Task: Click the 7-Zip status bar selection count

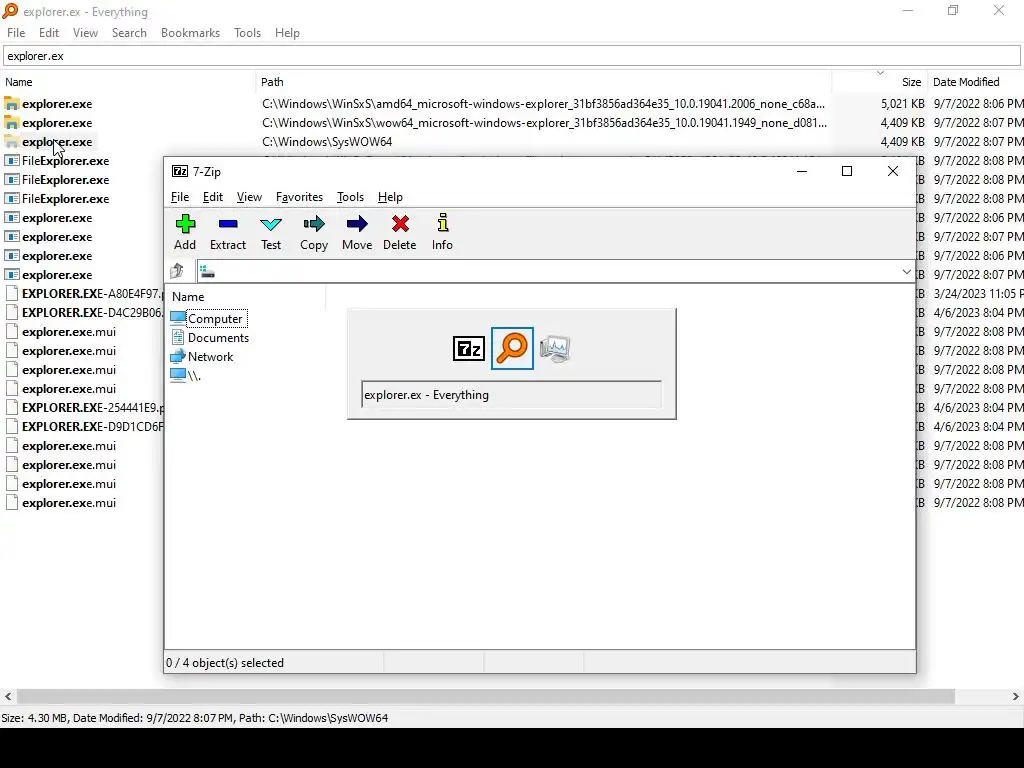Action: click(x=225, y=663)
